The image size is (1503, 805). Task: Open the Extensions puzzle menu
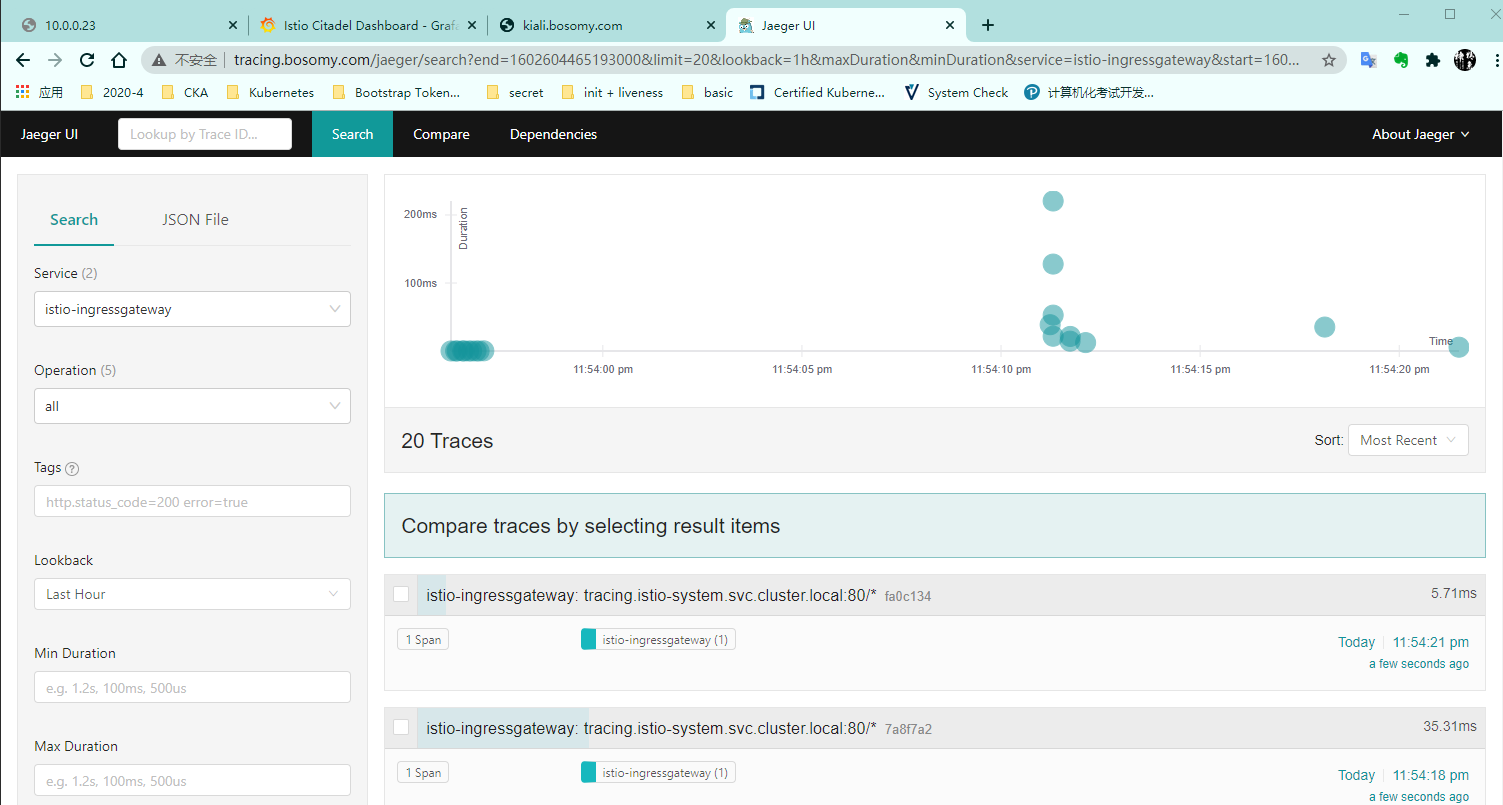1433,60
